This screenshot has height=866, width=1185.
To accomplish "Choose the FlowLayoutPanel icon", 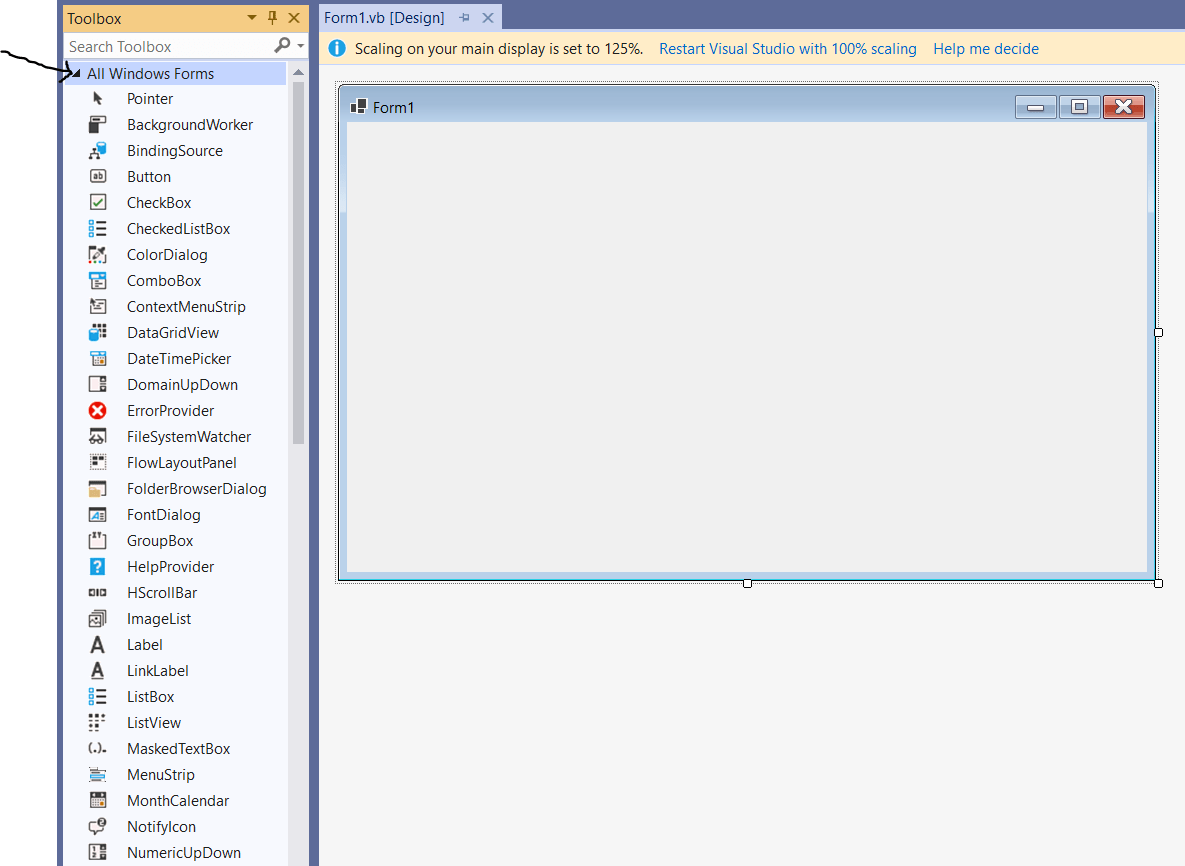I will [x=97, y=462].
